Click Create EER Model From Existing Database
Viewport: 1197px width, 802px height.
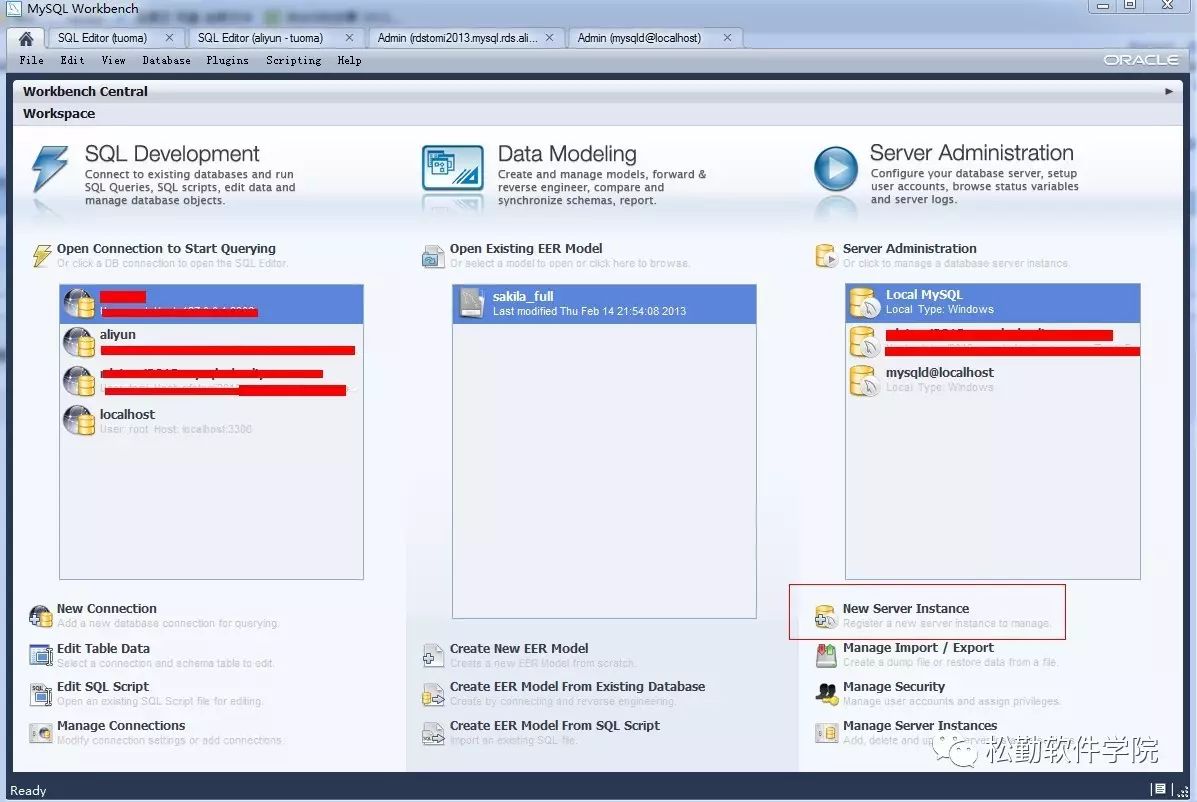pyautogui.click(x=577, y=687)
